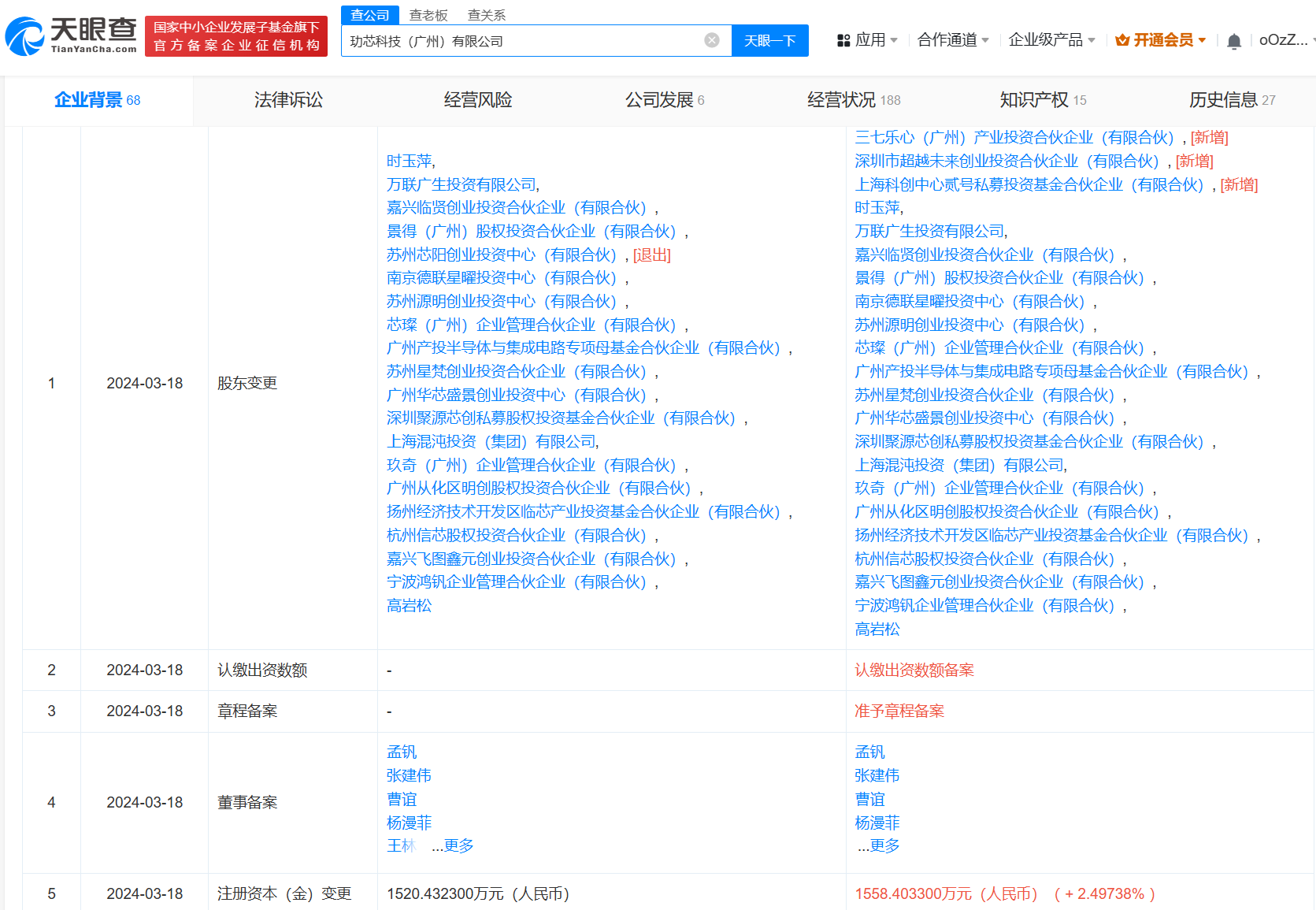Click the 准予章程备案 text
Image resolution: width=1316 pixels, height=910 pixels.
click(899, 711)
